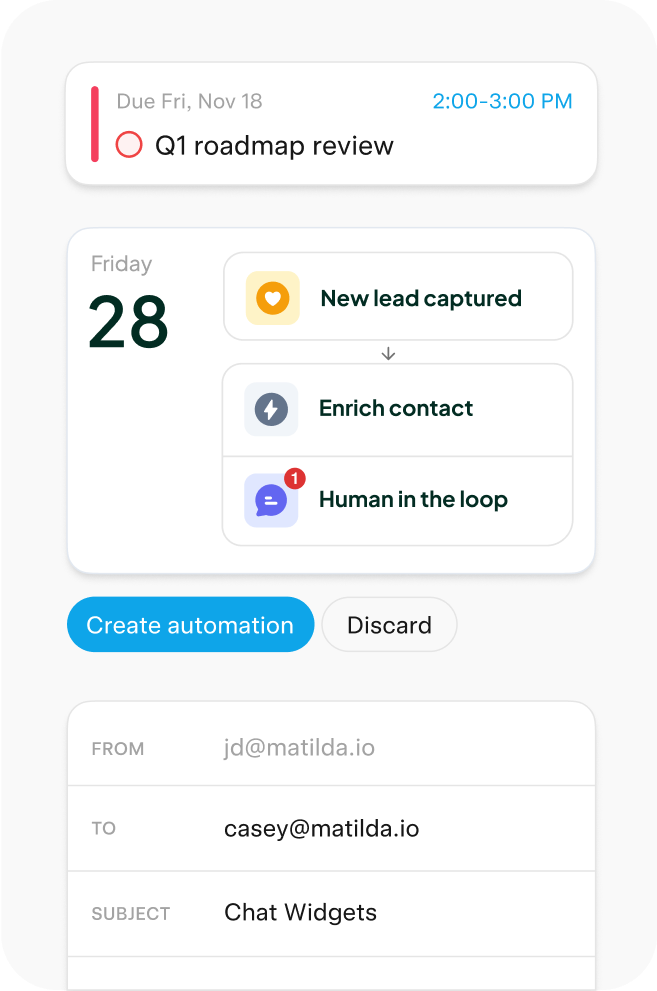657x991 pixels.
Task: Click the down arrow between workflow steps
Action: (388, 354)
